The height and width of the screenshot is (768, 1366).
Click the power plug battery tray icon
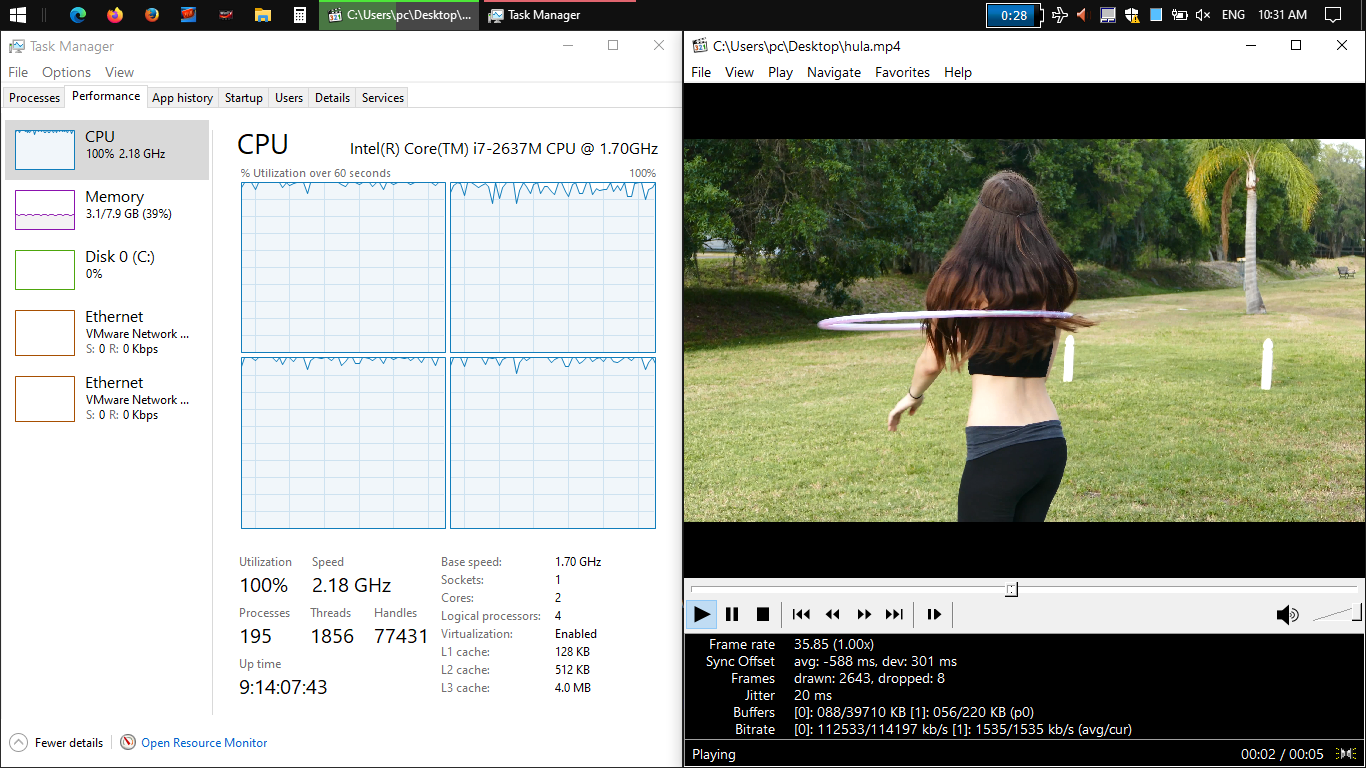(1180, 15)
